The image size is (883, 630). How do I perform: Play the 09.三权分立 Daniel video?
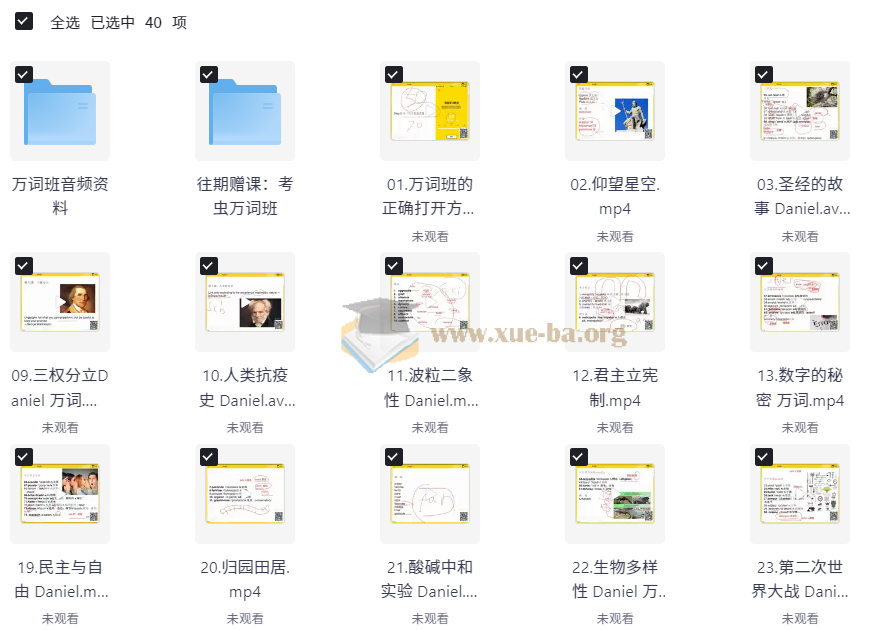(x=60, y=303)
